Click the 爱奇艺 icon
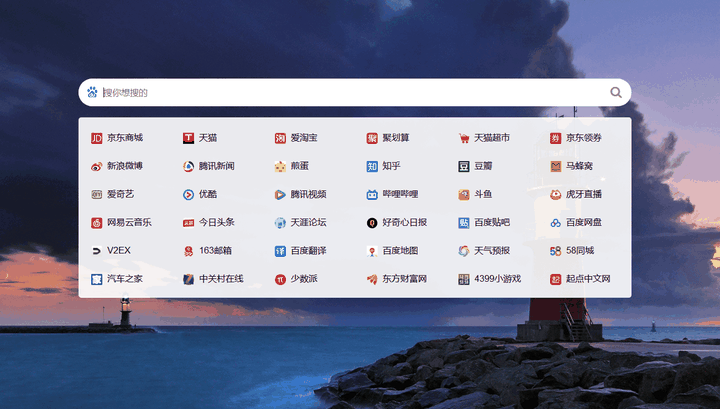 click(x=96, y=195)
